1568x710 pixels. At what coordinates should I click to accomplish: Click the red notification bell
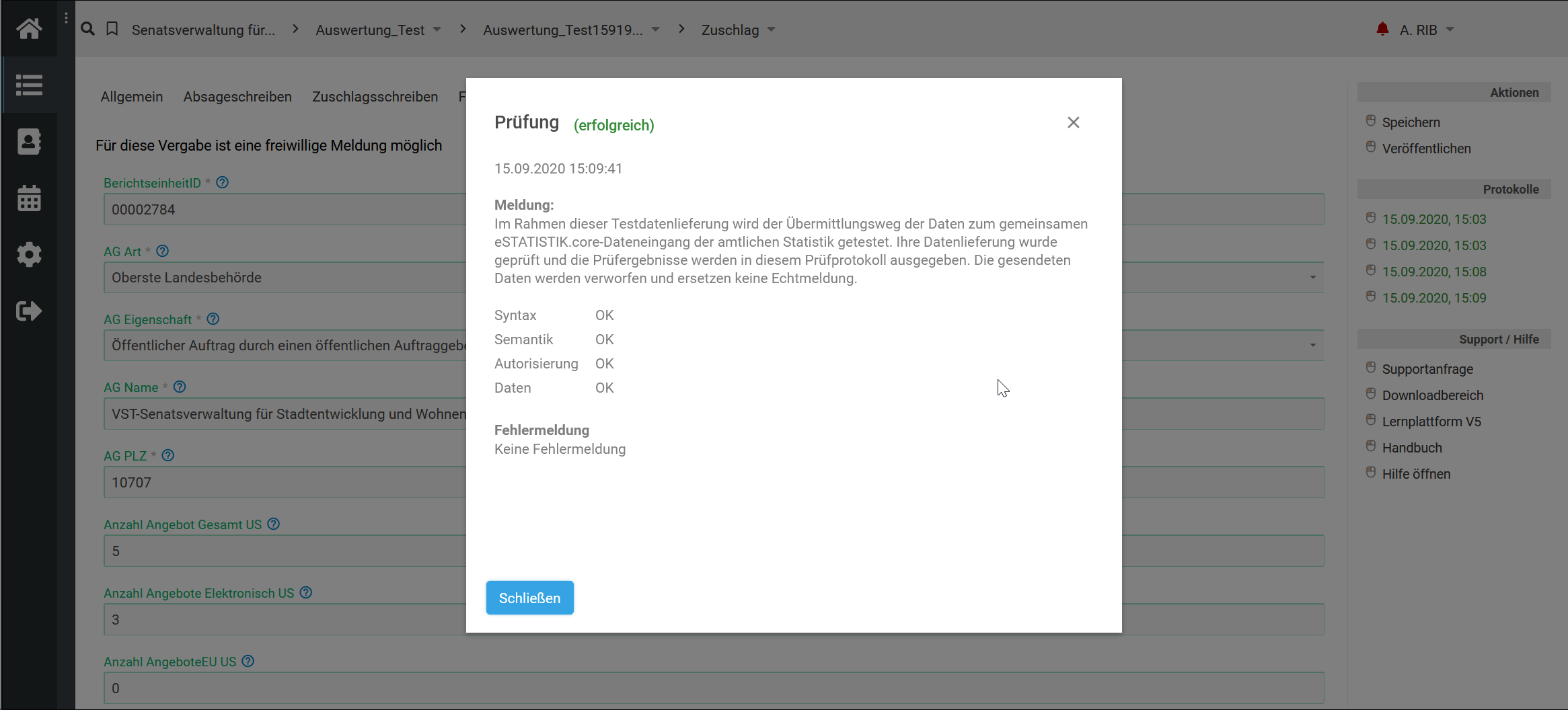(x=1382, y=30)
